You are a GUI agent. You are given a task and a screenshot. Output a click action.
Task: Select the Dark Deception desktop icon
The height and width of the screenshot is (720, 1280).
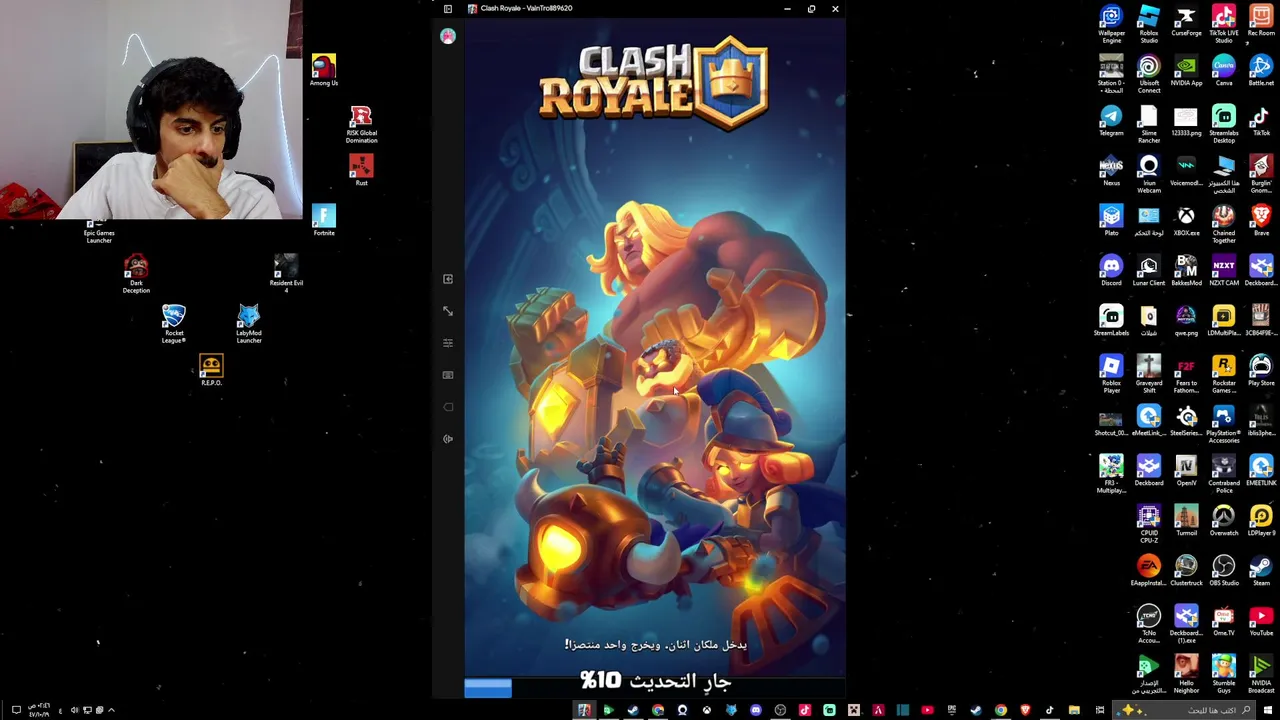136,274
